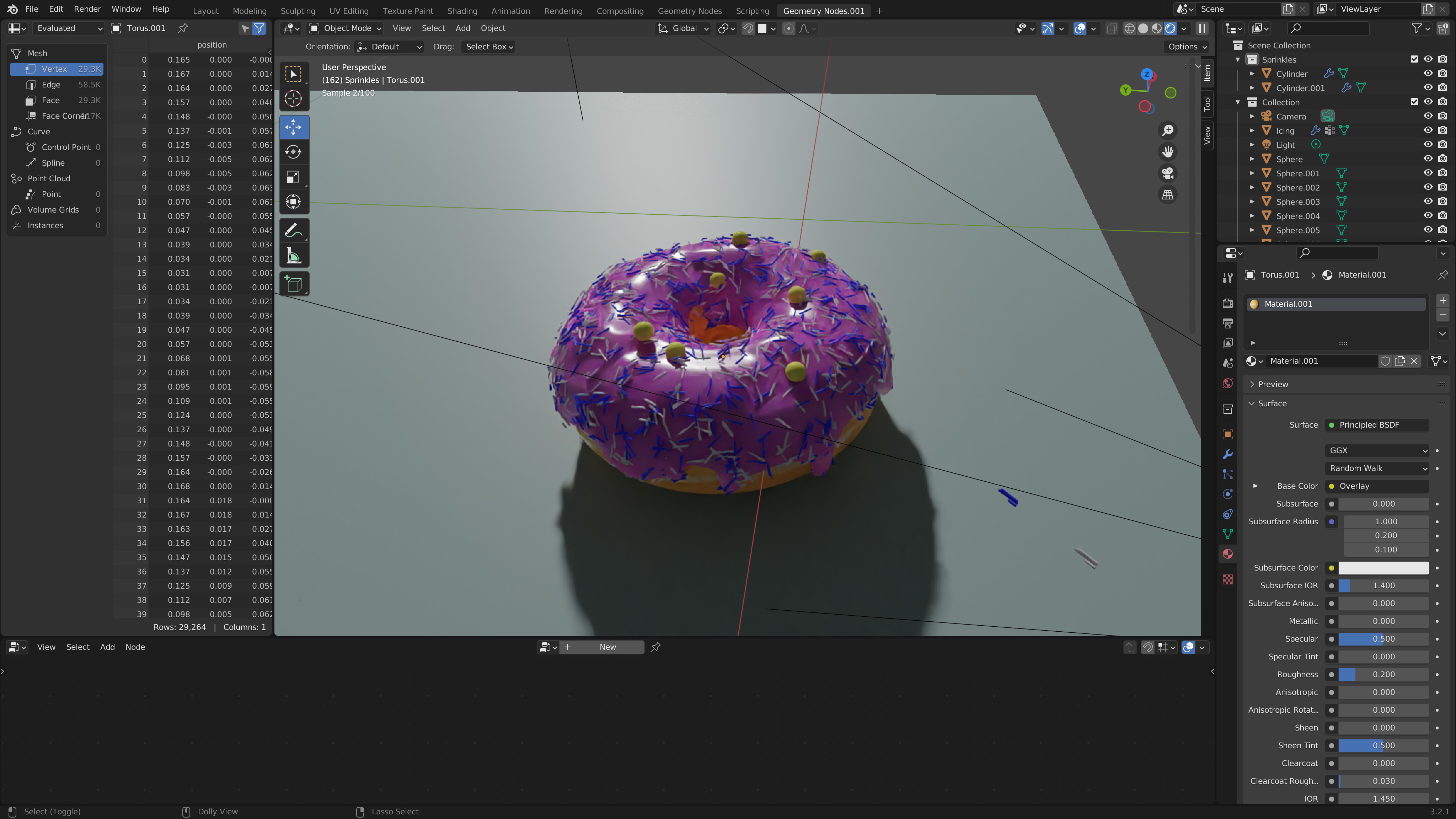1456x819 pixels.
Task: Activate the Measure tool
Action: click(x=293, y=256)
